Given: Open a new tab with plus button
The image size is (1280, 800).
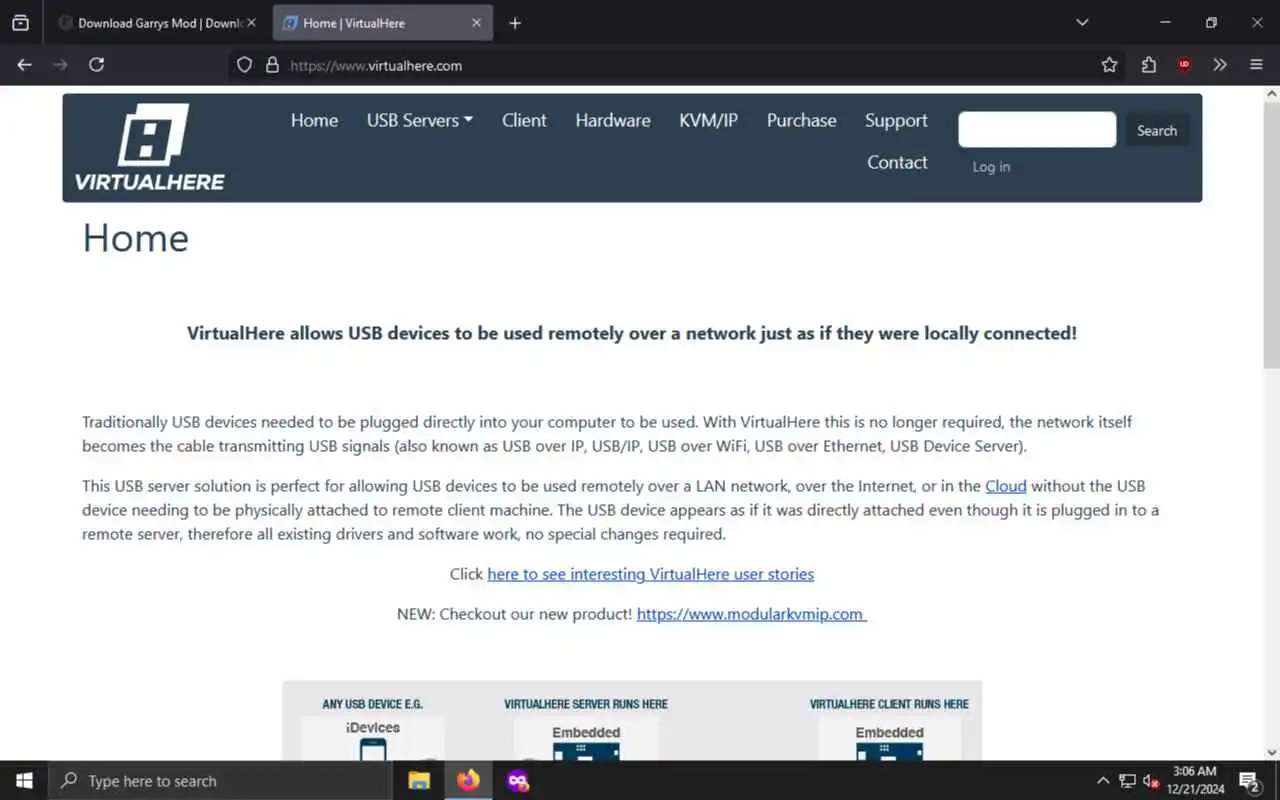Looking at the screenshot, I should (515, 23).
